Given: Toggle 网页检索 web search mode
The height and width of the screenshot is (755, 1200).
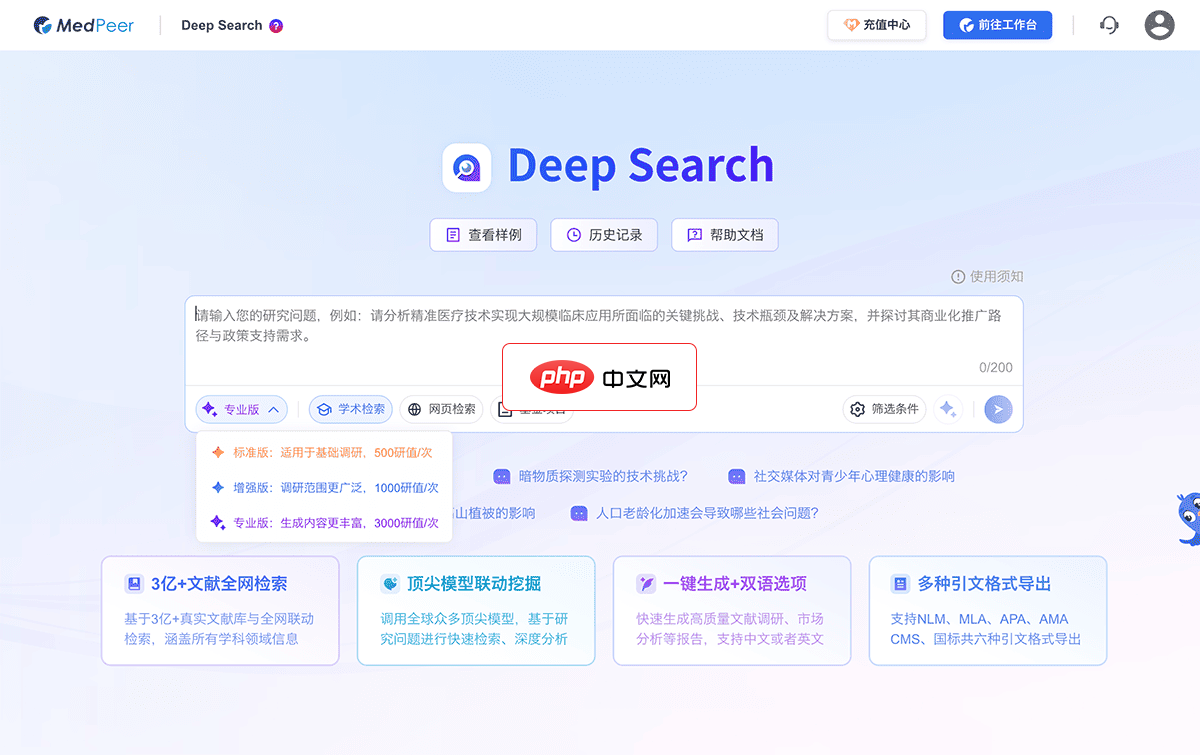Looking at the screenshot, I should pyautogui.click(x=441, y=409).
